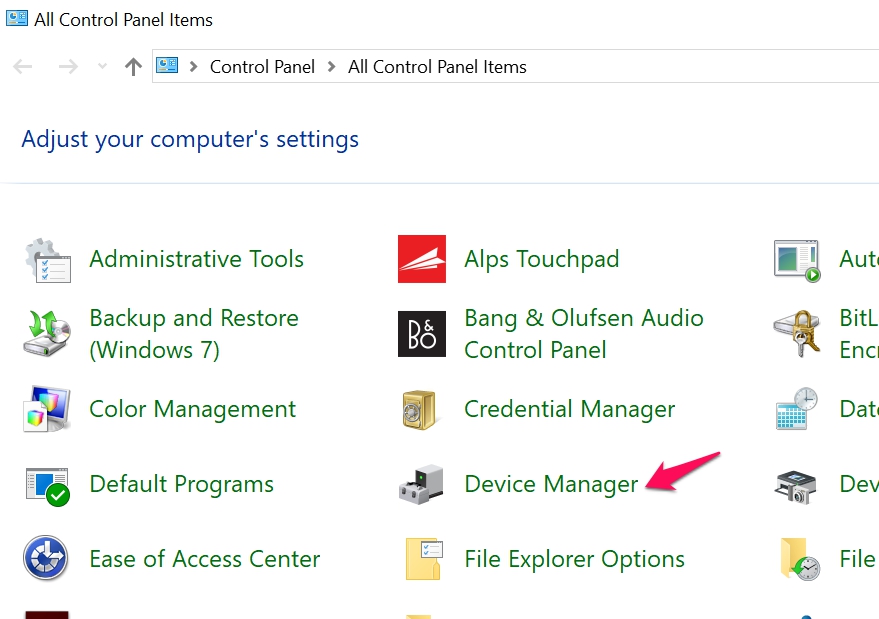Go forward with the Forward arrow
The image size is (879, 619).
pyautogui.click(x=68, y=67)
